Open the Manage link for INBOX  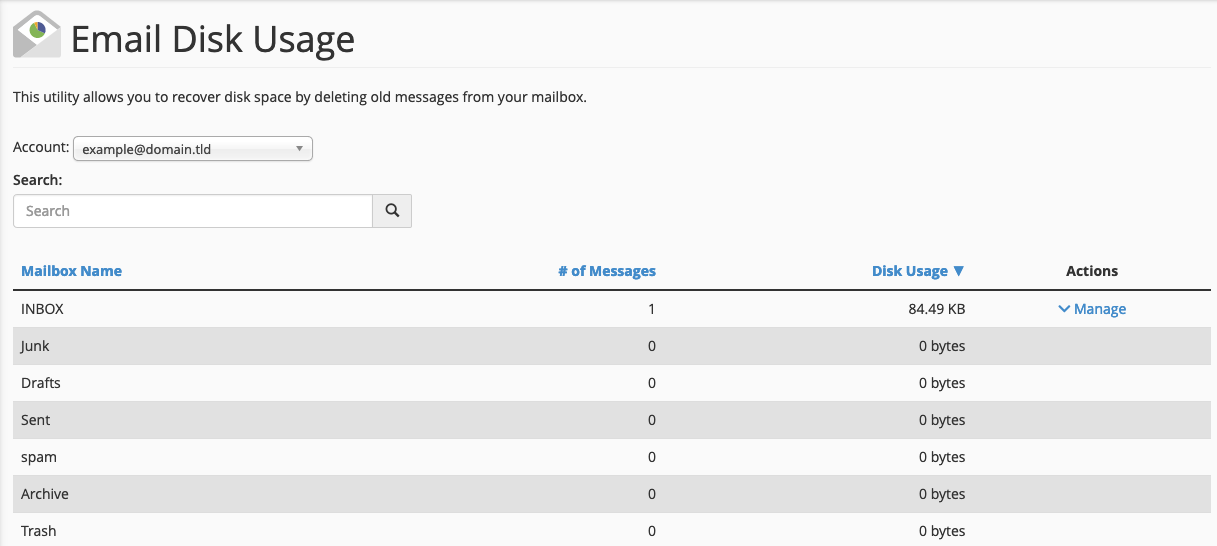click(x=1099, y=309)
